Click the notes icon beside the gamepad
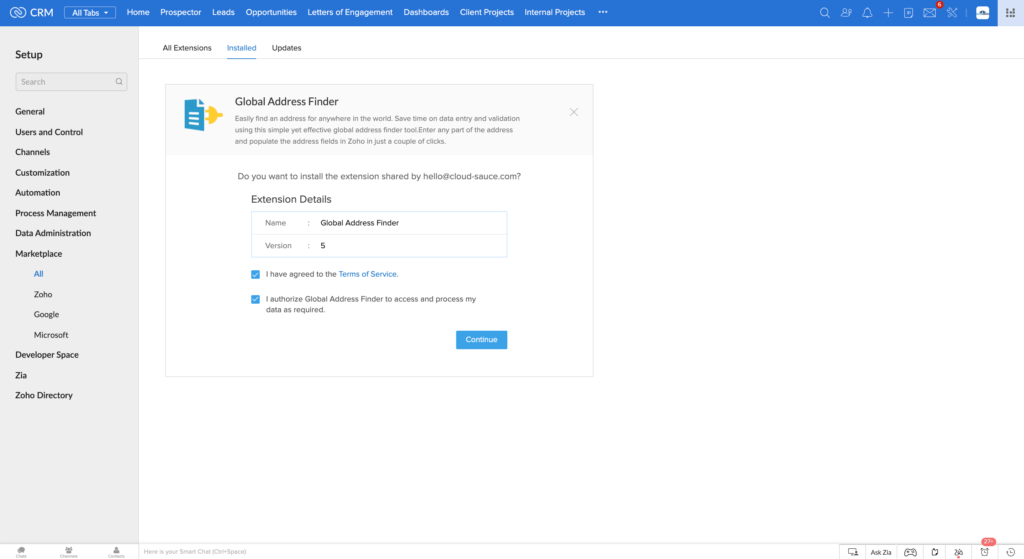This screenshot has width=1024, height=559. point(935,552)
